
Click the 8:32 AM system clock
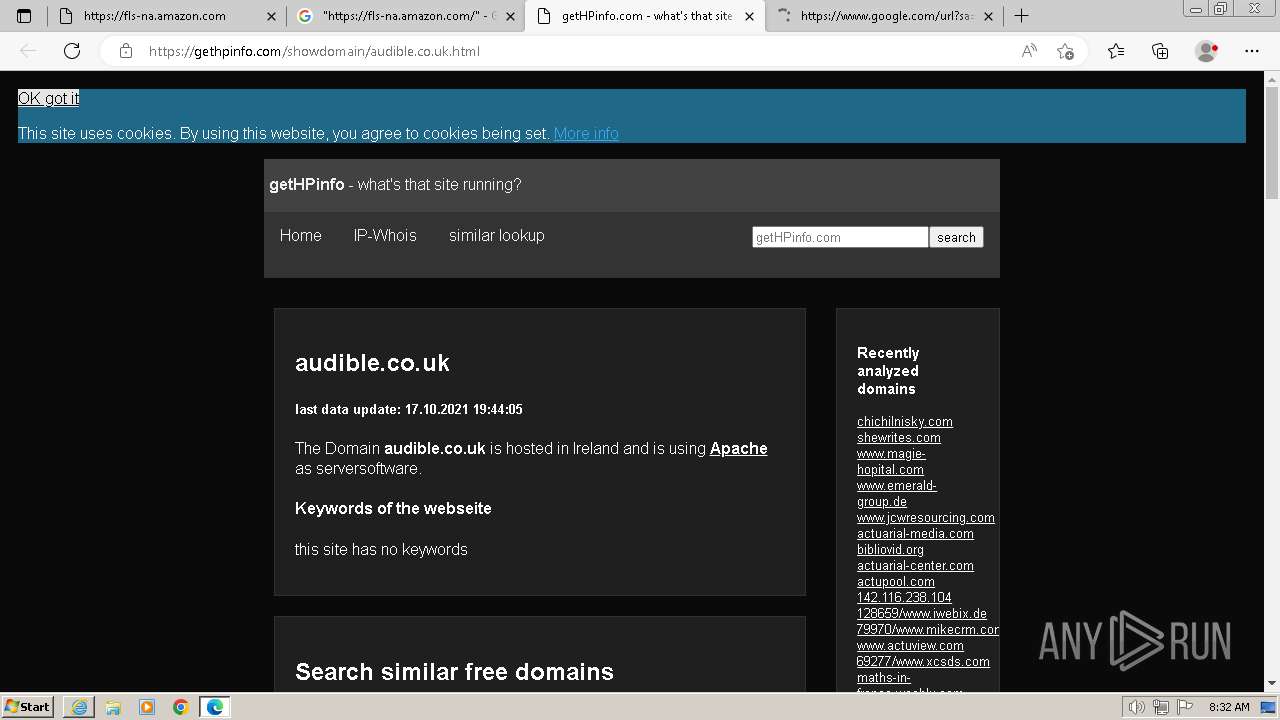coord(1229,707)
